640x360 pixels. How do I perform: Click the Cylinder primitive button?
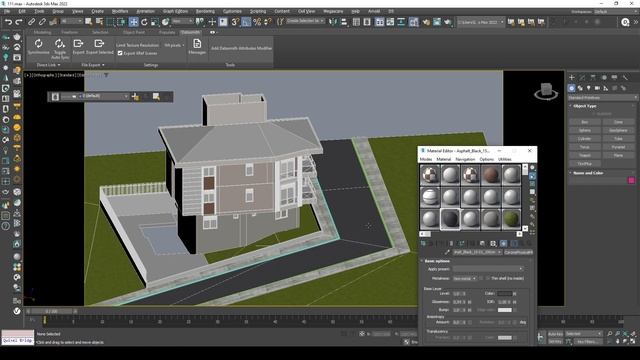584,139
